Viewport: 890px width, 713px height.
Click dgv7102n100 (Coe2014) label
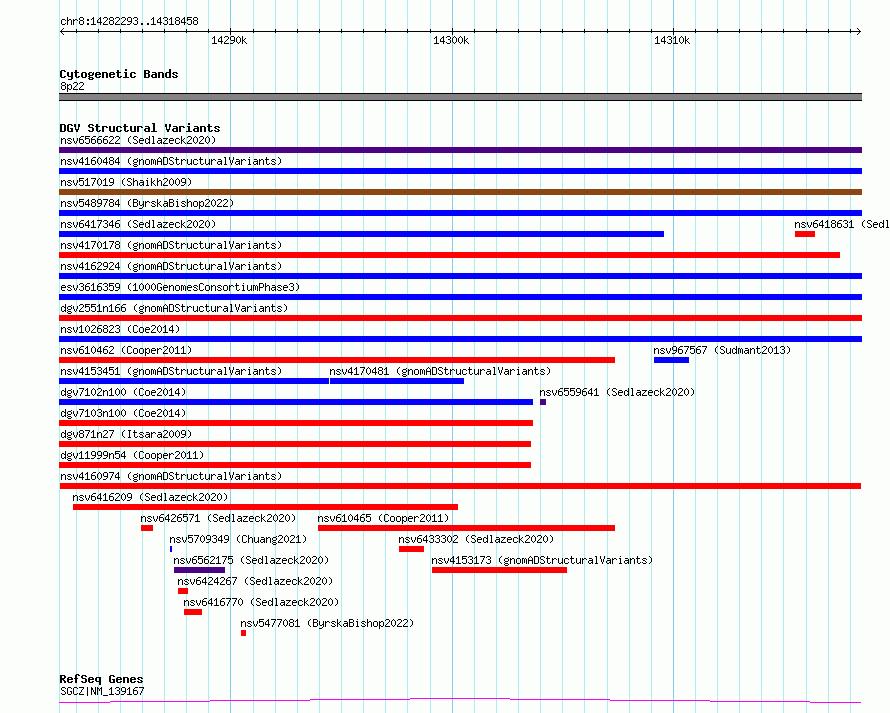[123, 392]
